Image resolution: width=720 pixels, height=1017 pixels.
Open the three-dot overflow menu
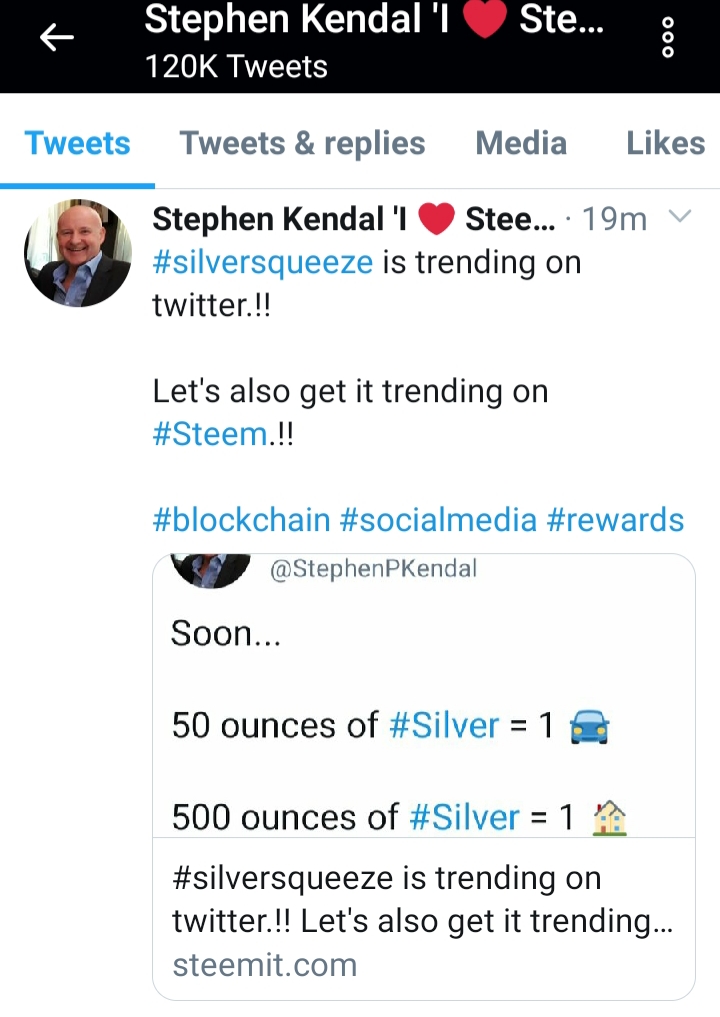click(x=667, y=38)
